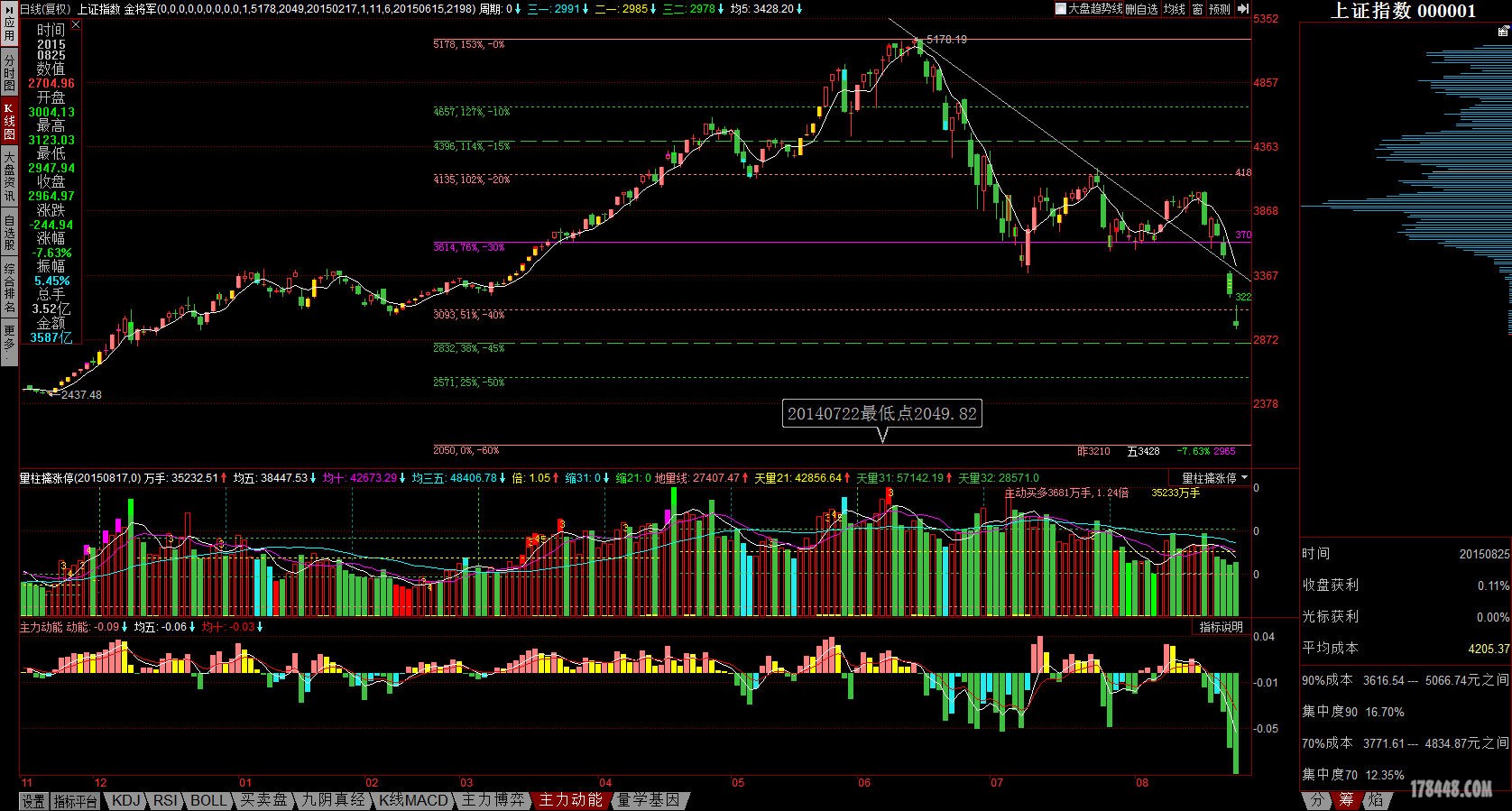Click 周期 arrow indicator

coord(517,8)
